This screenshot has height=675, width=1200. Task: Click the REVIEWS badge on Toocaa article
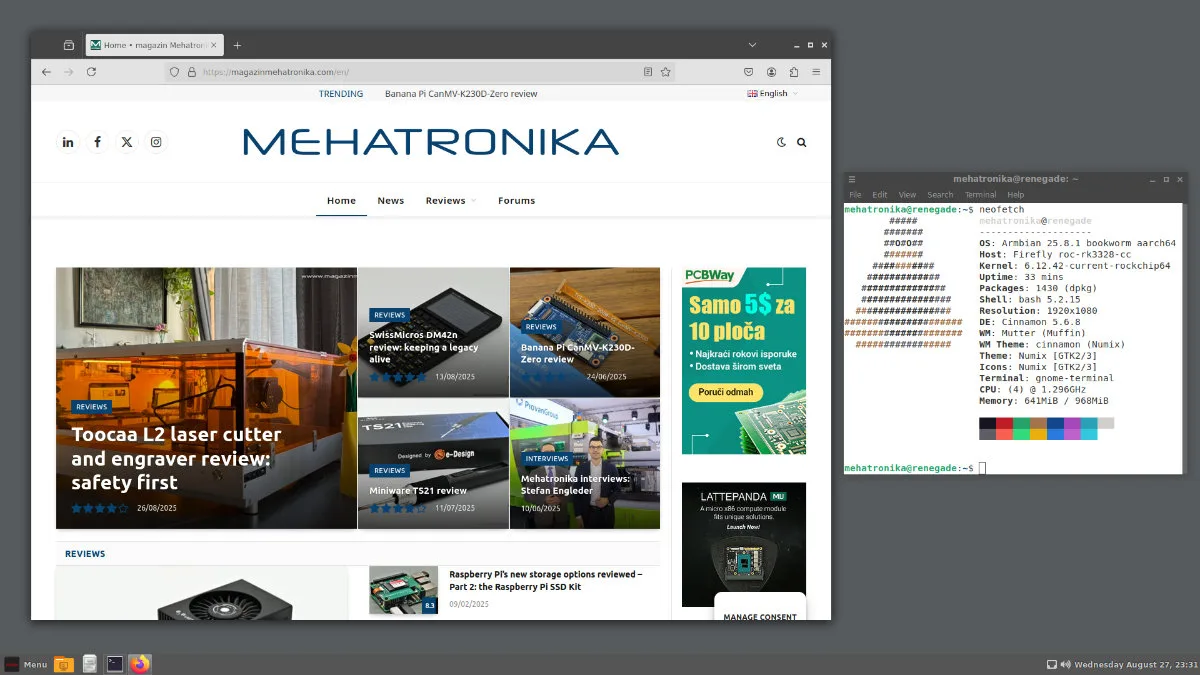(x=91, y=407)
